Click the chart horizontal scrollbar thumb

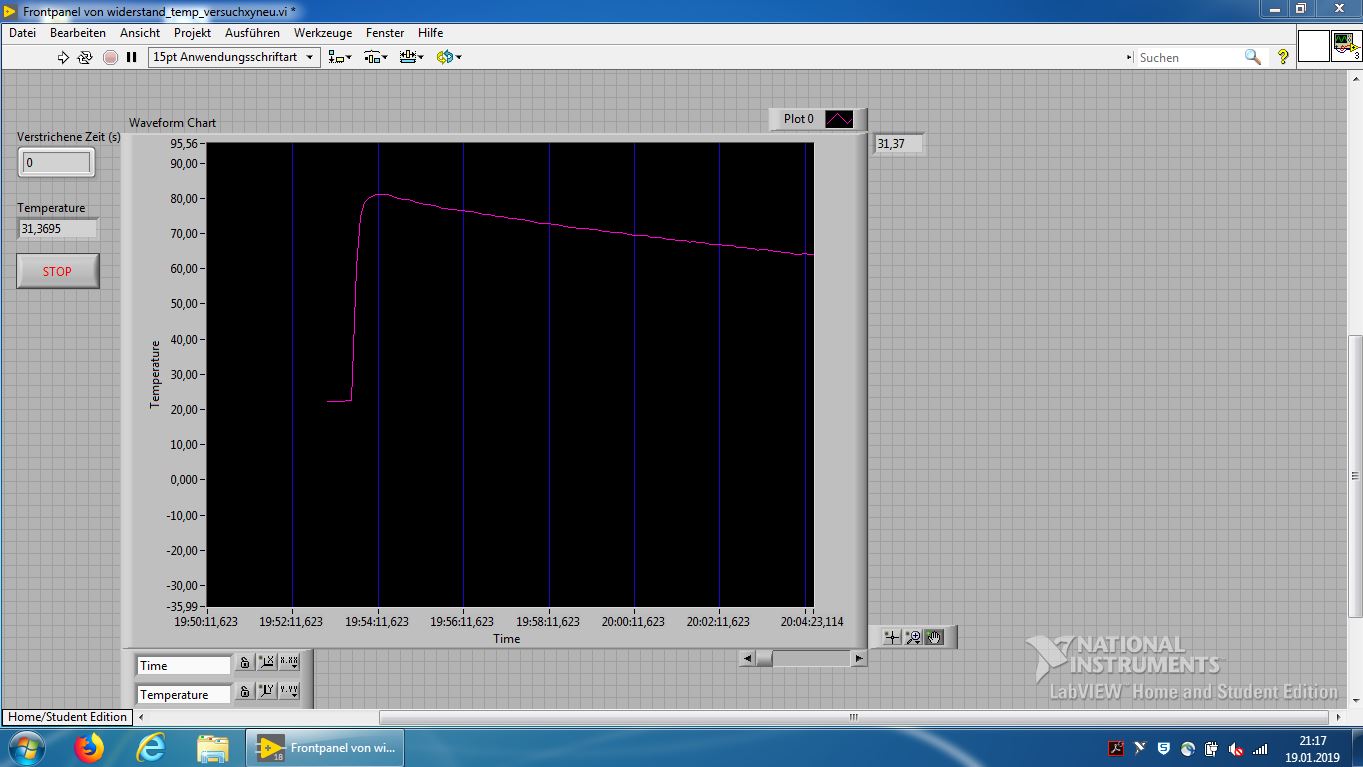(764, 658)
